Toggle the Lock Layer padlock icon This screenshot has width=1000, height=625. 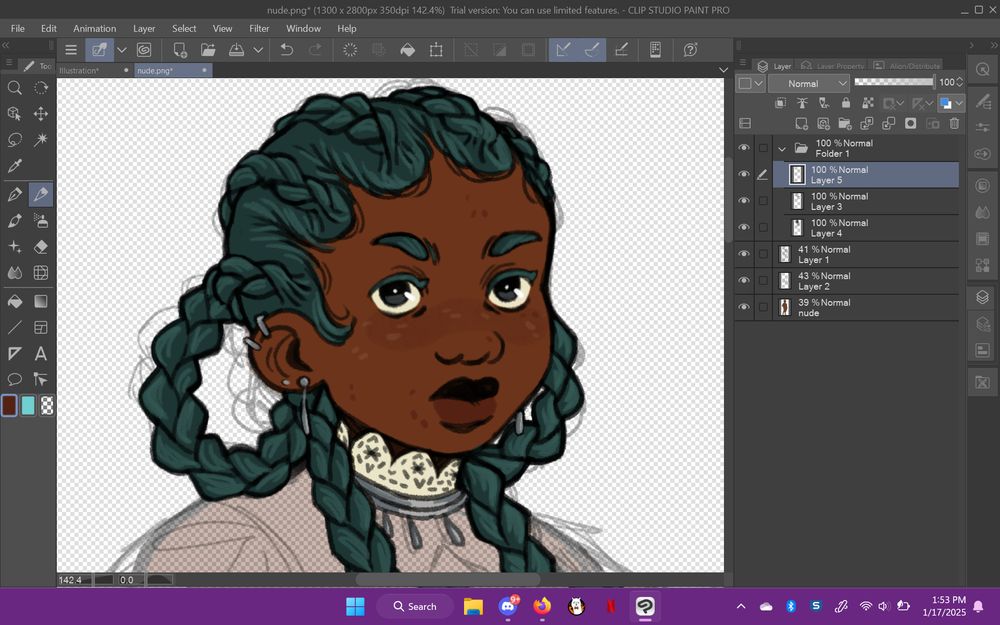846,103
